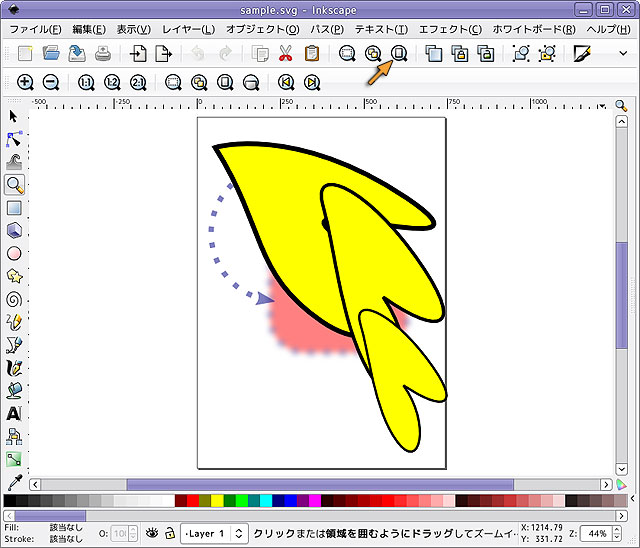Select the Star polygon tool

pyautogui.click(x=14, y=276)
